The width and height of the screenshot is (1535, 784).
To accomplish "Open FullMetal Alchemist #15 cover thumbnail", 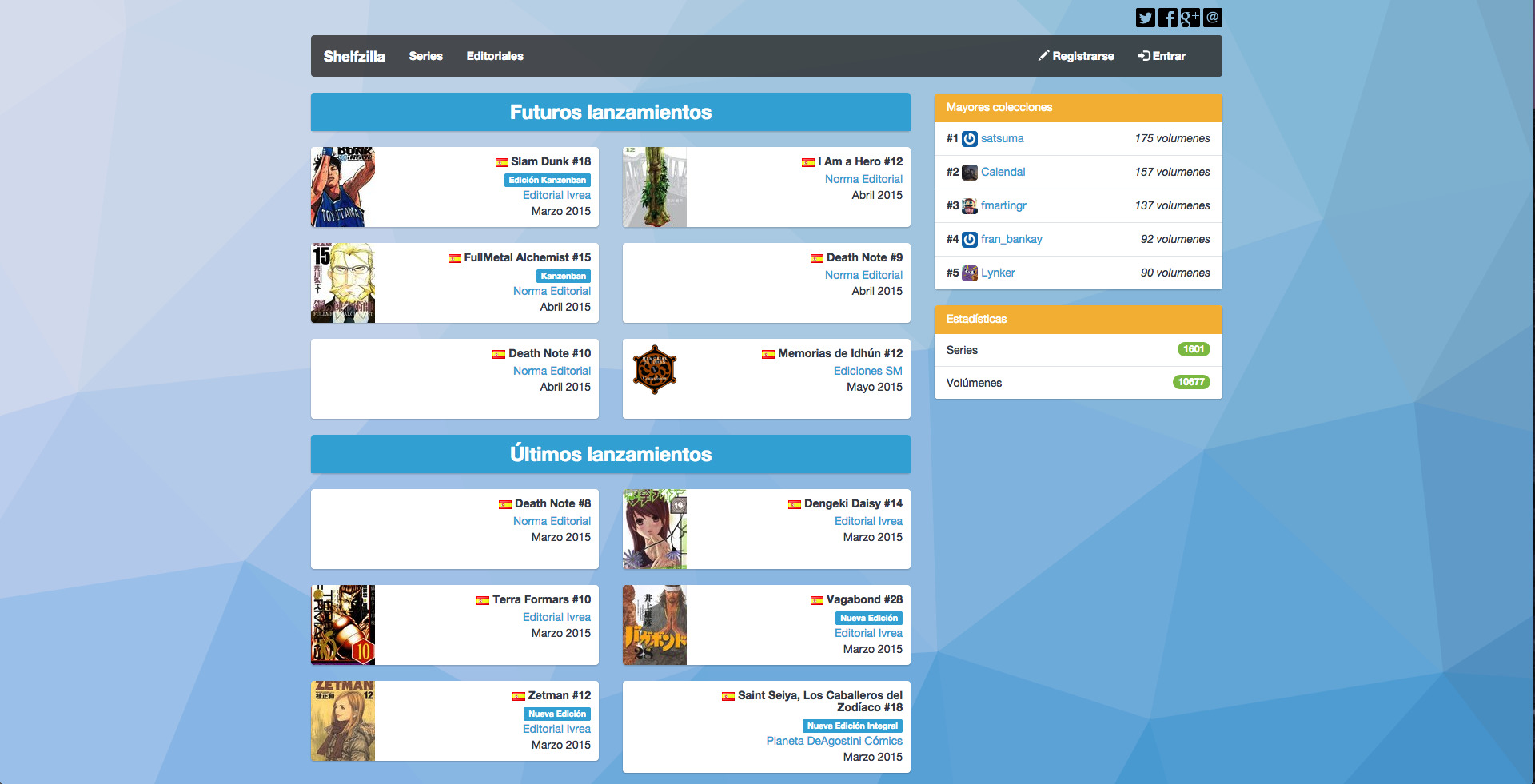I will 343,283.
